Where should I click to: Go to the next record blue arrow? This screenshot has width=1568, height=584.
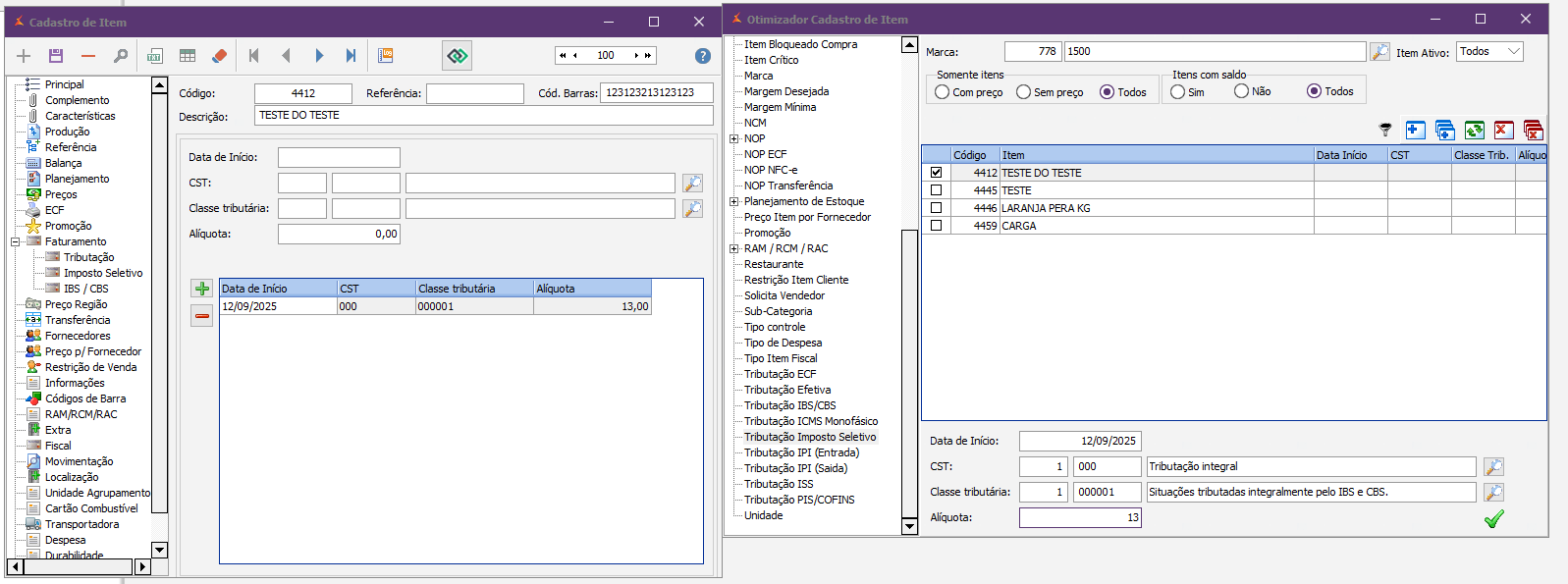click(319, 56)
